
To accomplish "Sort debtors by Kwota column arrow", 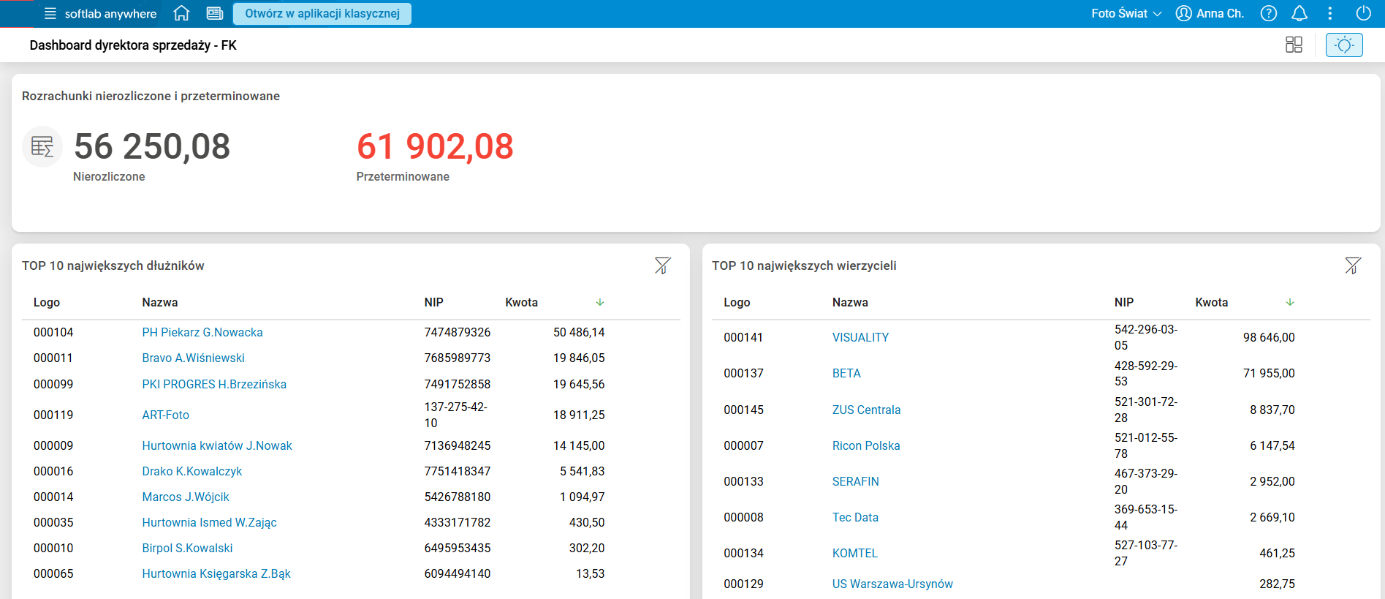I will (x=600, y=302).
